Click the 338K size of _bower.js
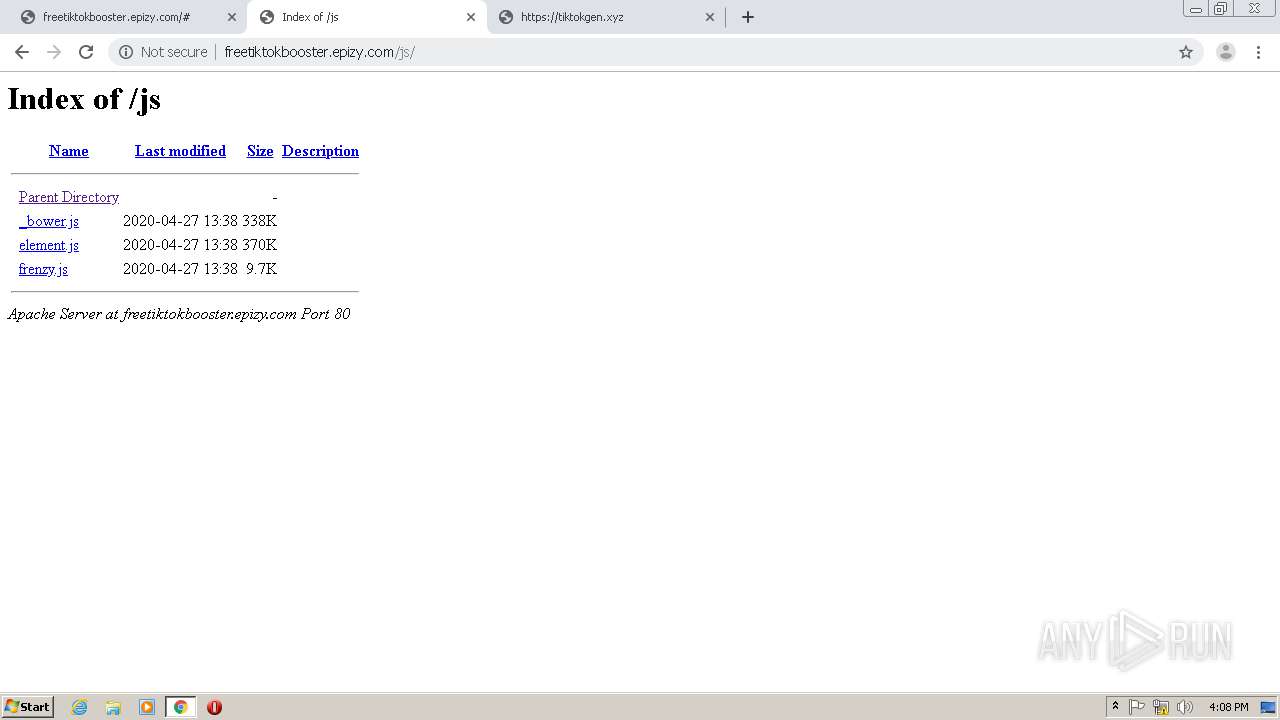1280x720 pixels. 260,221
